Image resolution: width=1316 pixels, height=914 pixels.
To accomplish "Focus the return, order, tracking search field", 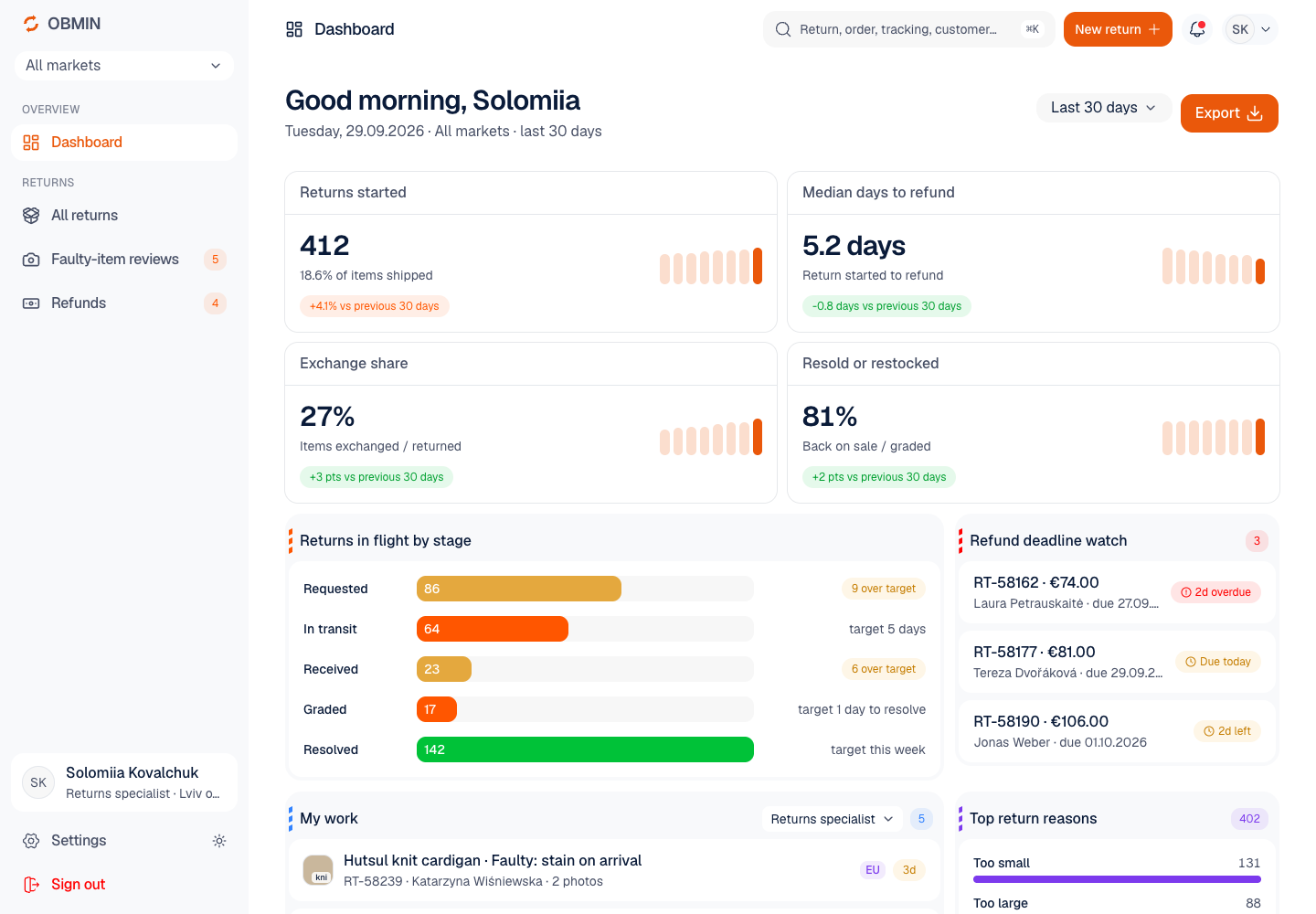I will point(909,29).
